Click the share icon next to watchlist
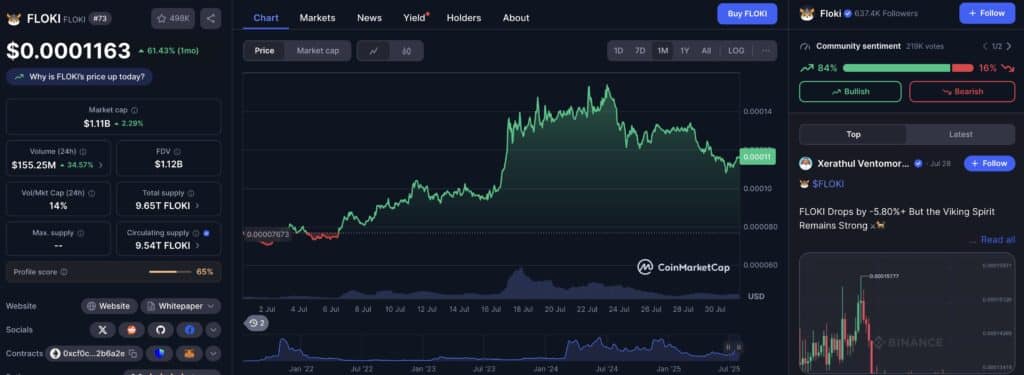Screen dimensions: 1024x375 coord(210,18)
